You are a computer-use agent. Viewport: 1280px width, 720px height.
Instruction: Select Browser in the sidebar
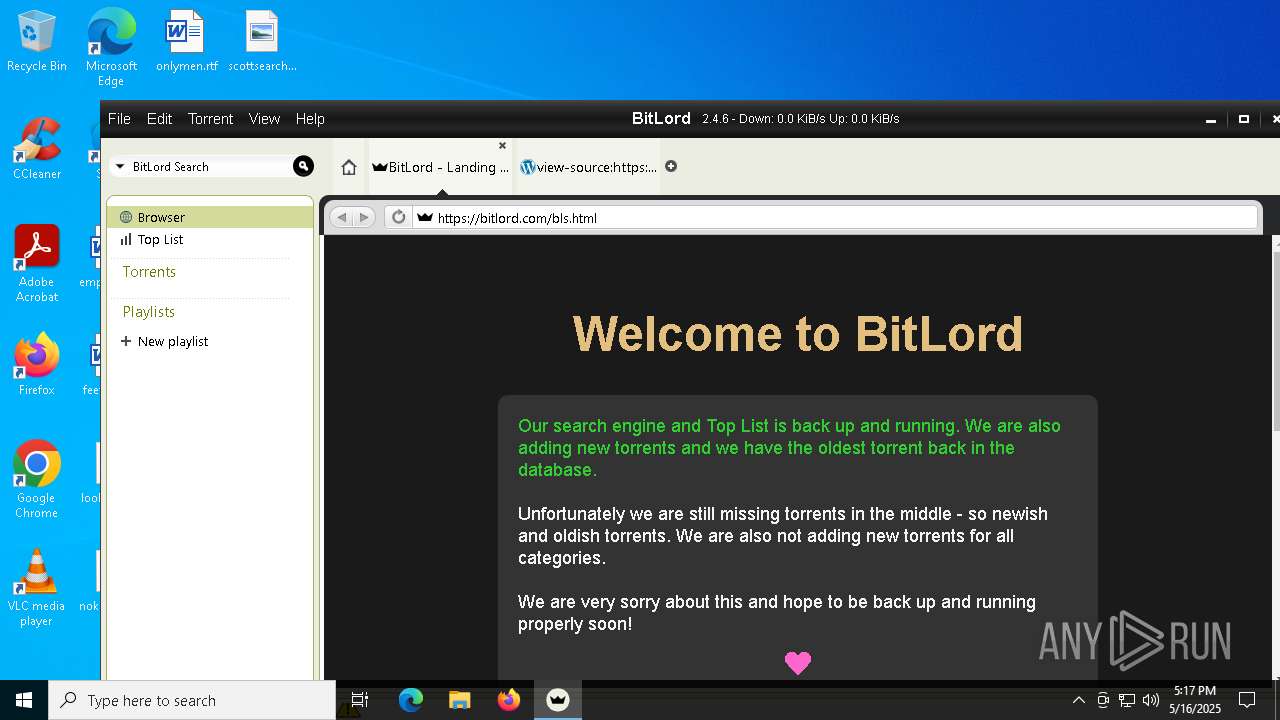(x=210, y=217)
